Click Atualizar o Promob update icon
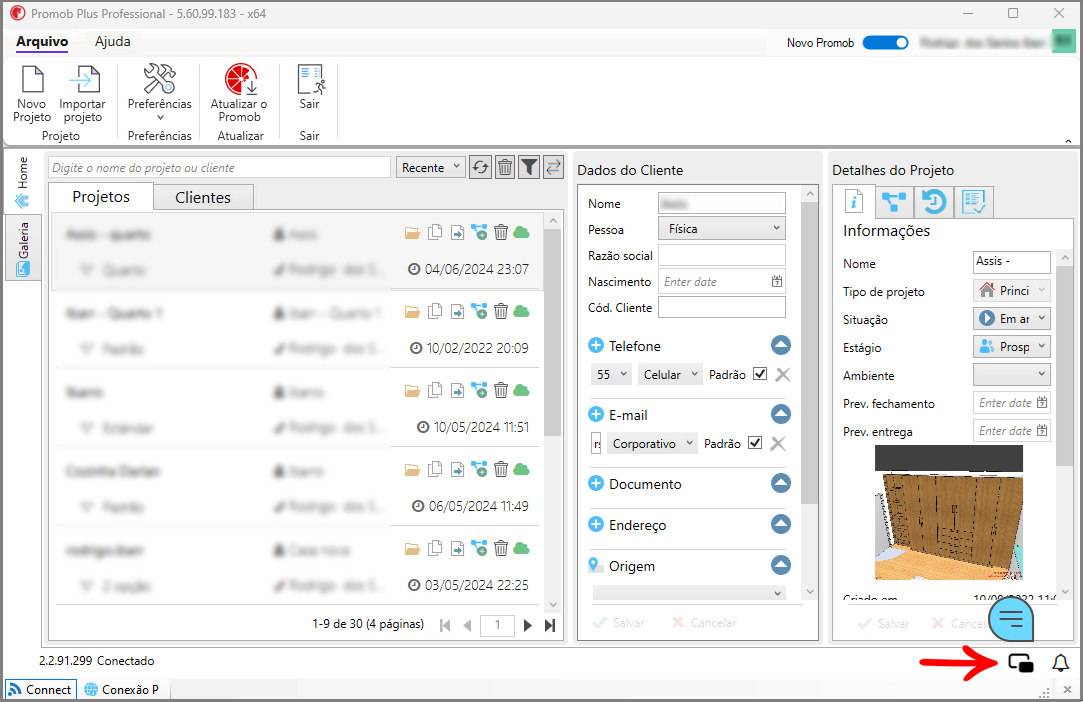 pyautogui.click(x=240, y=93)
